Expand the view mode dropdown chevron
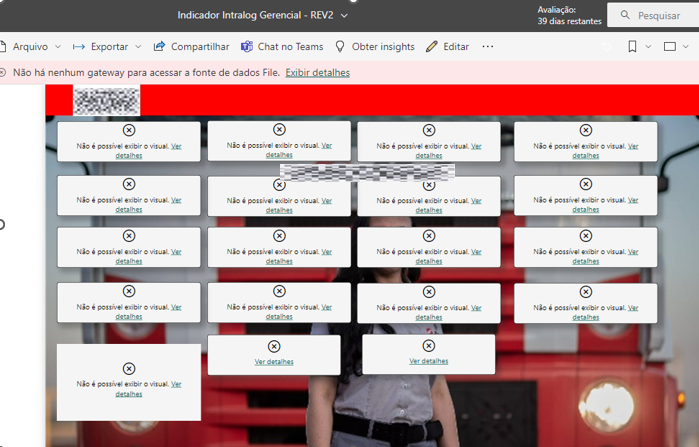 686,47
